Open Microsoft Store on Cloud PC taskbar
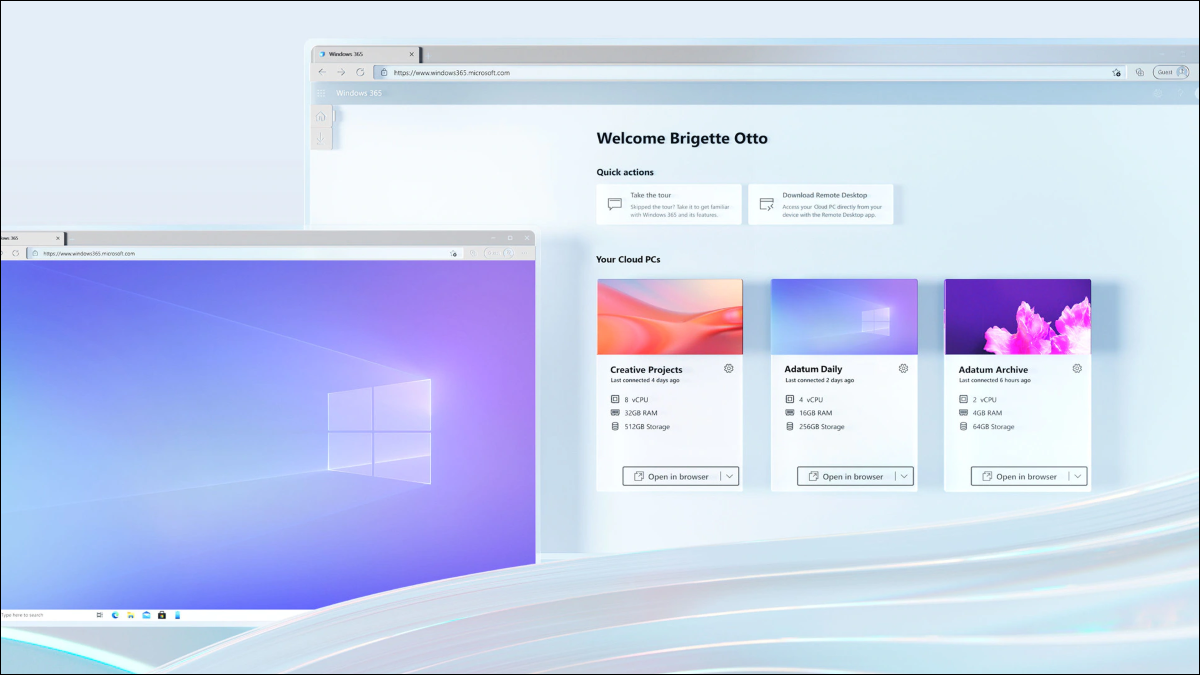Viewport: 1200px width, 675px height. coord(162,615)
